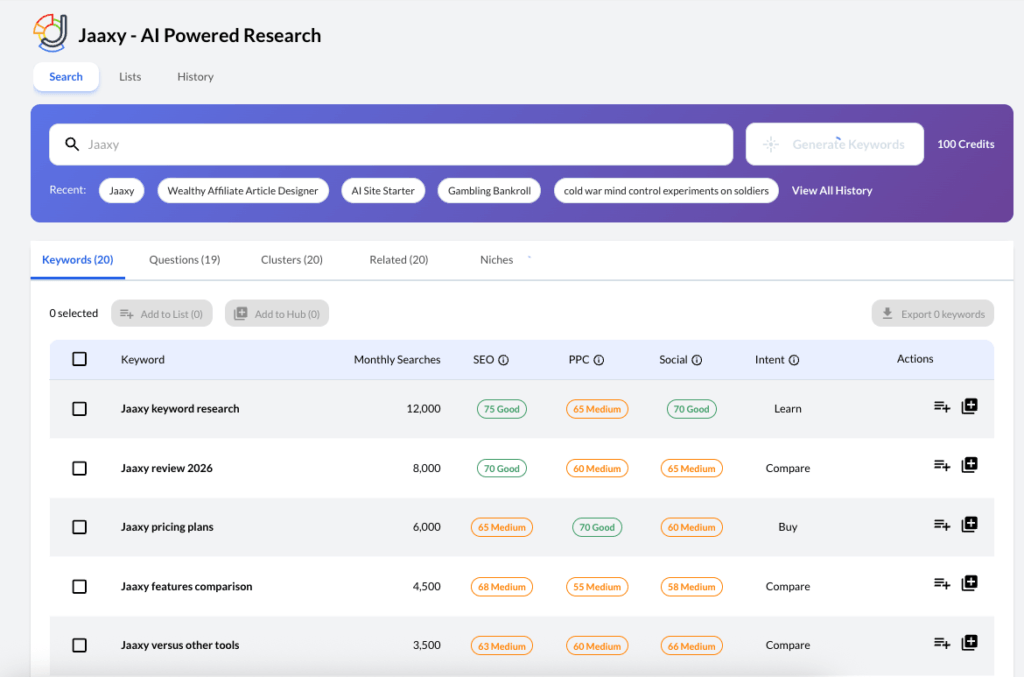Viewport: 1024px width, 677px height.
Task: Switch to the Questions (19) tab
Action: point(184,259)
